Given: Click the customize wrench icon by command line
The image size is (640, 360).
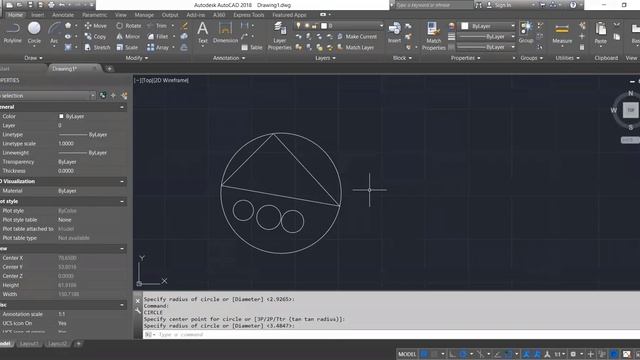Looking at the screenshot, I should [x=138, y=311].
